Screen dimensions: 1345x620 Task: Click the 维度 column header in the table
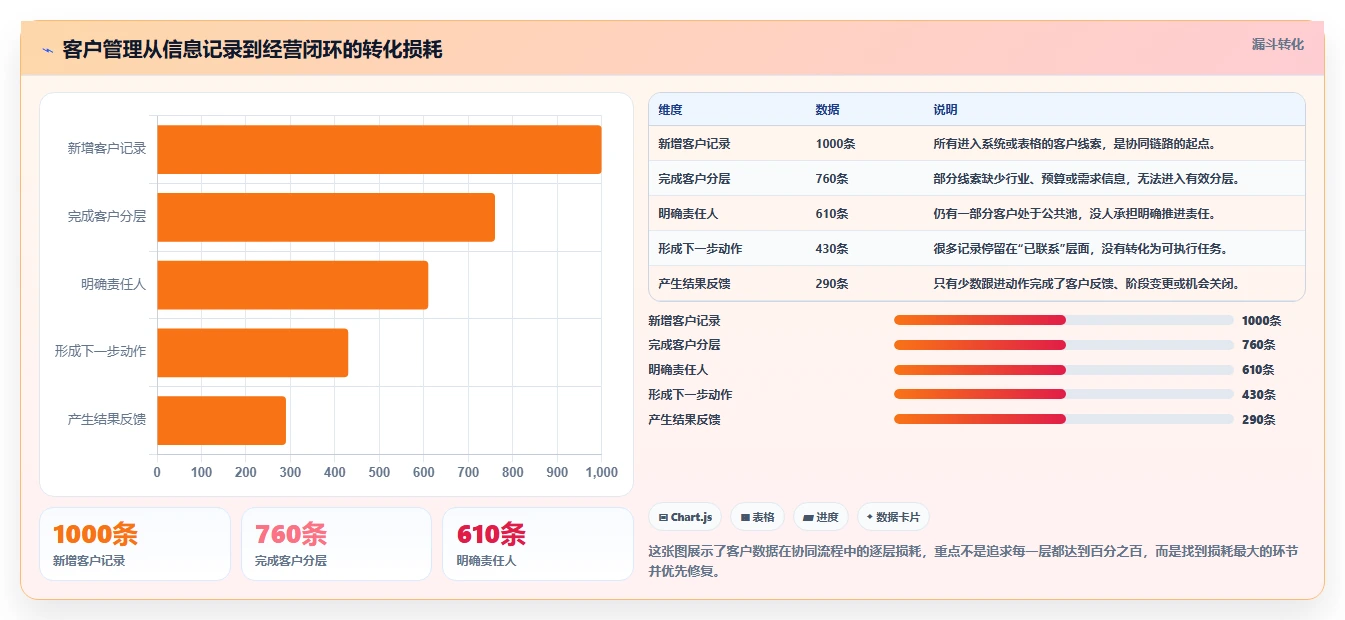pyautogui.click(x=670, y=110)
